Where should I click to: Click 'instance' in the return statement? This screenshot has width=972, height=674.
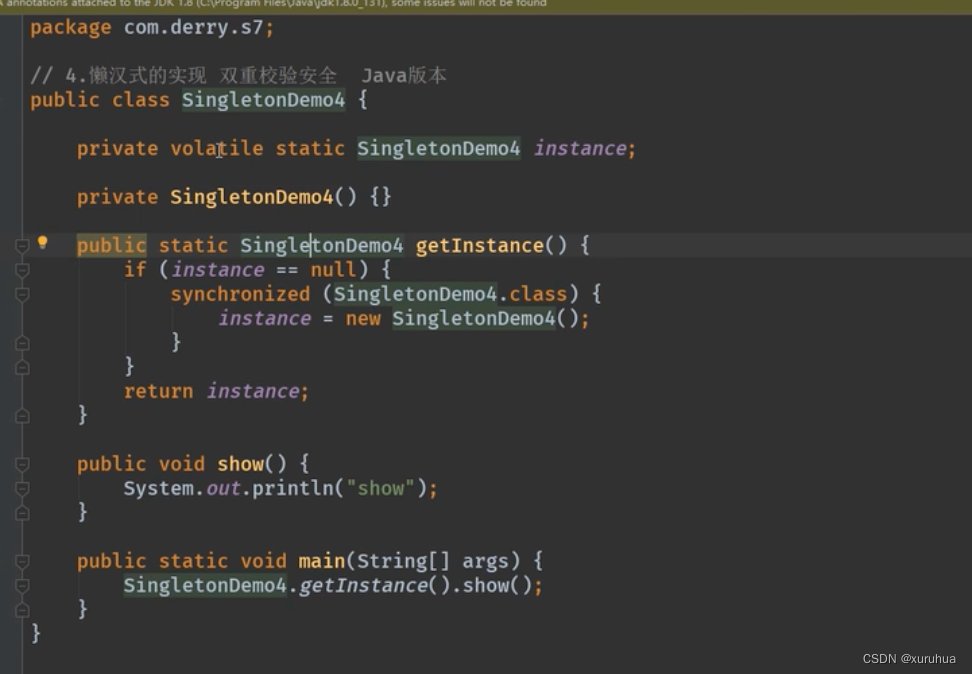(253, 392)
